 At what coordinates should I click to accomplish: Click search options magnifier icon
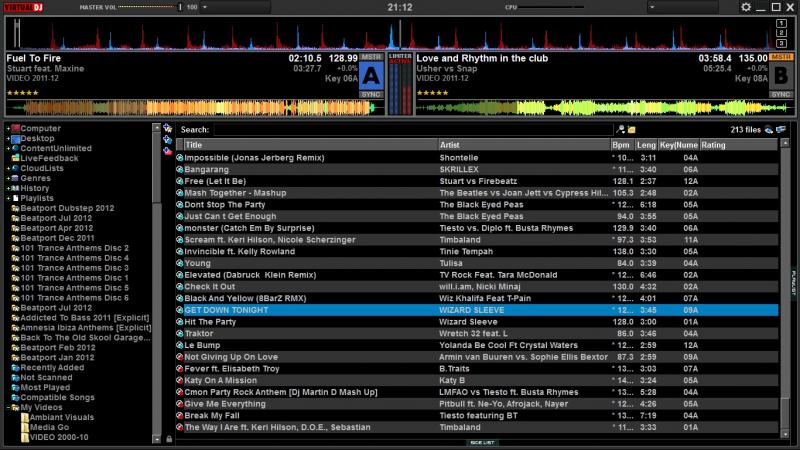620,130
